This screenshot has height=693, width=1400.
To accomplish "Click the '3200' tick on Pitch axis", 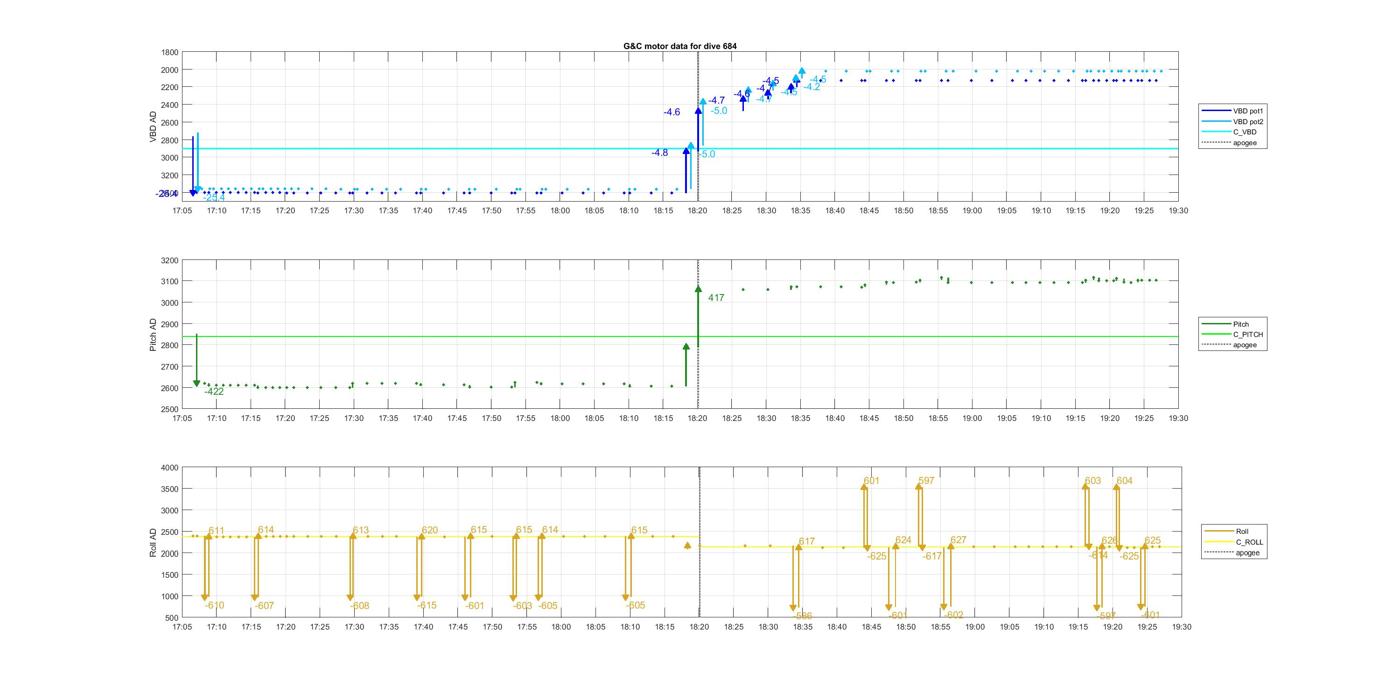I will [x=169, y=260].
